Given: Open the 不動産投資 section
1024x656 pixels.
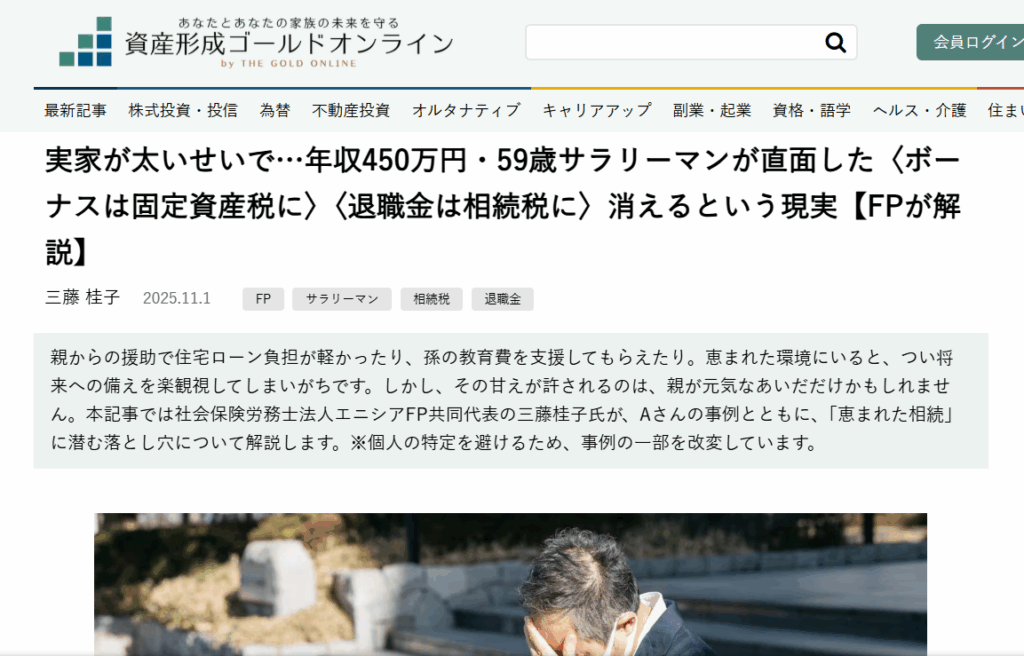Looking at the screenshot, I should click(351, 111).
